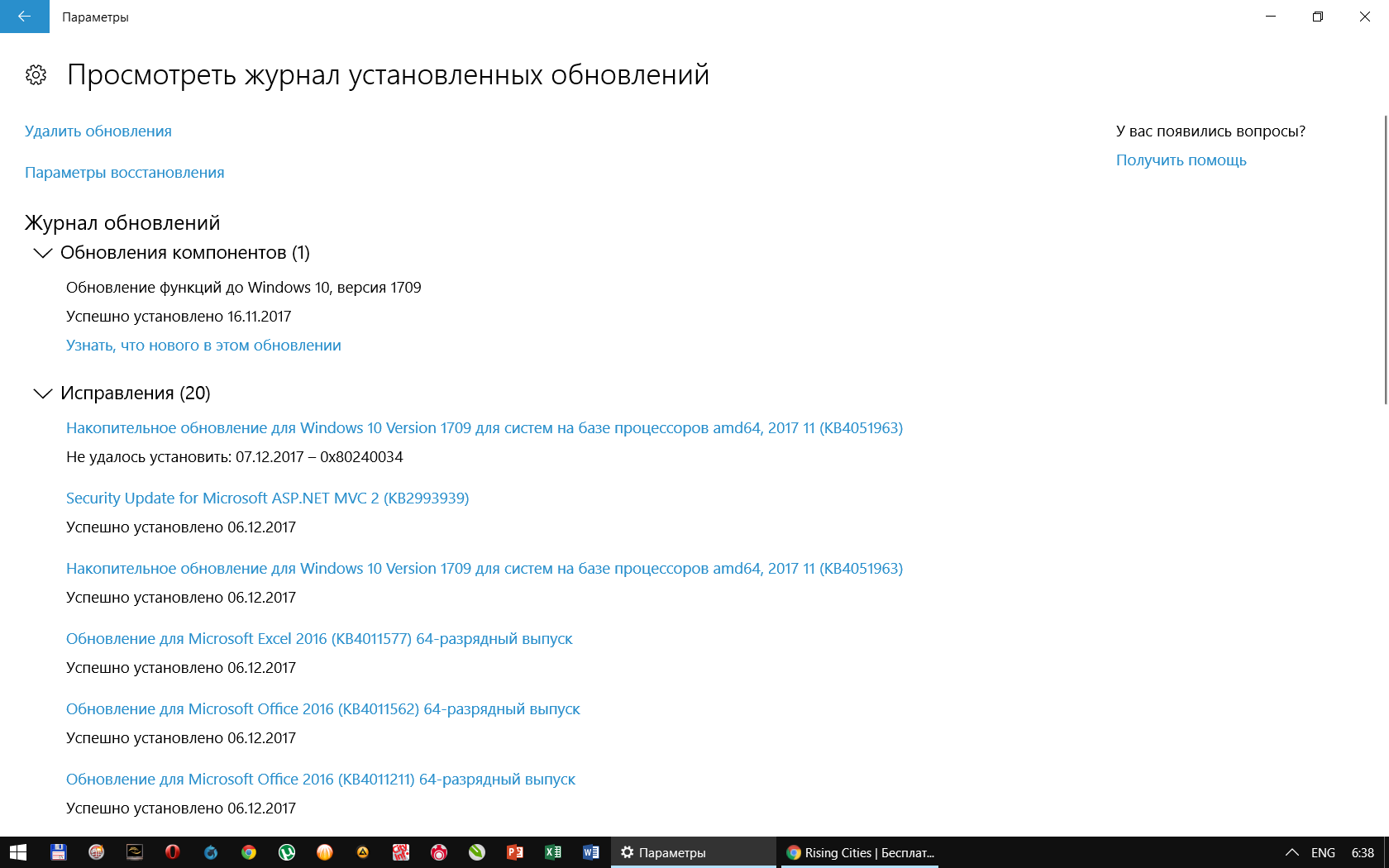Screen dimensions: 1389x868
Task: Click install status under Office 2016 KB4011562
Action: (x=181, y=738)
